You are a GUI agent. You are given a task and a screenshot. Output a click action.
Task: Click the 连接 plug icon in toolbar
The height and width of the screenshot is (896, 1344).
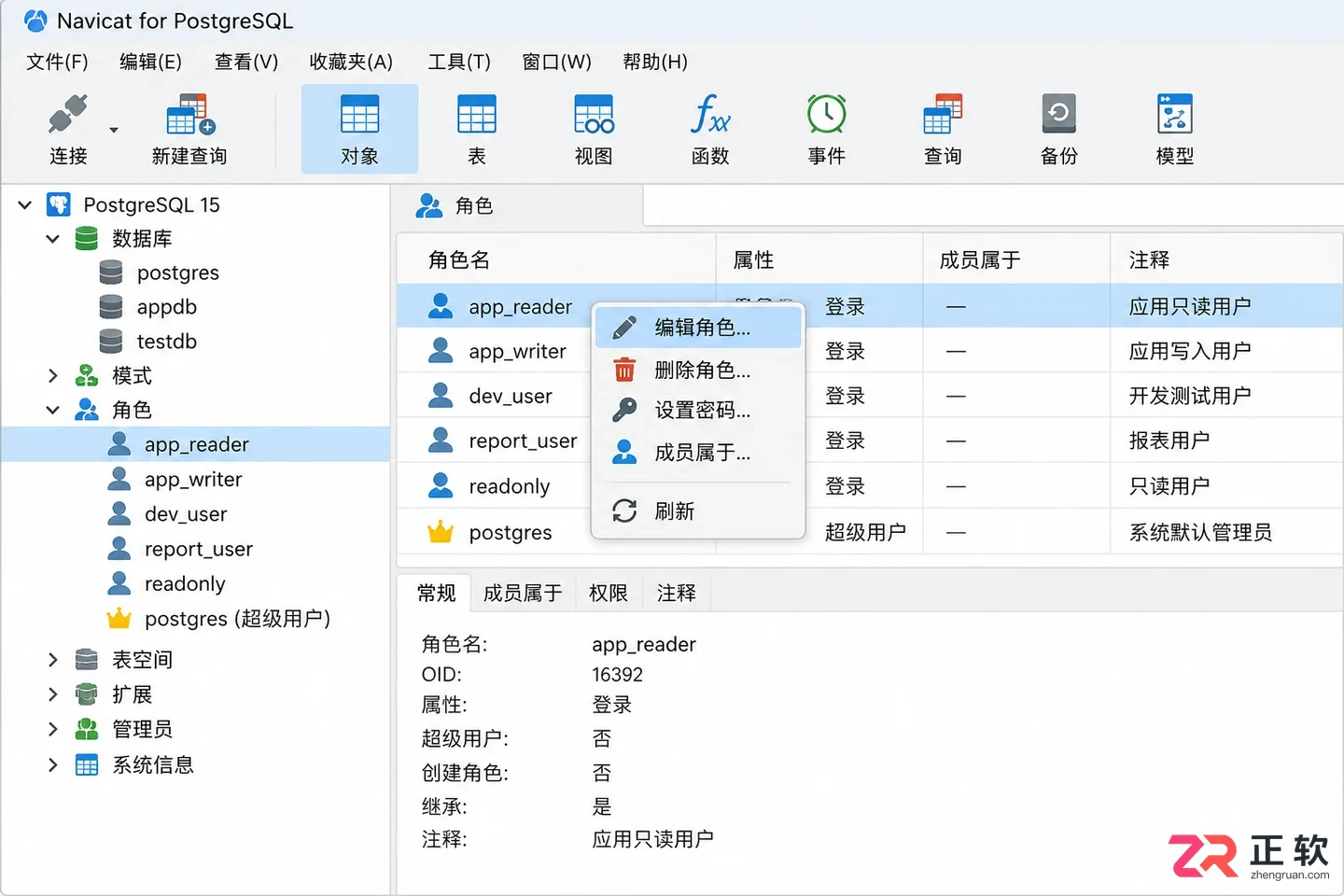pos(68,115)
